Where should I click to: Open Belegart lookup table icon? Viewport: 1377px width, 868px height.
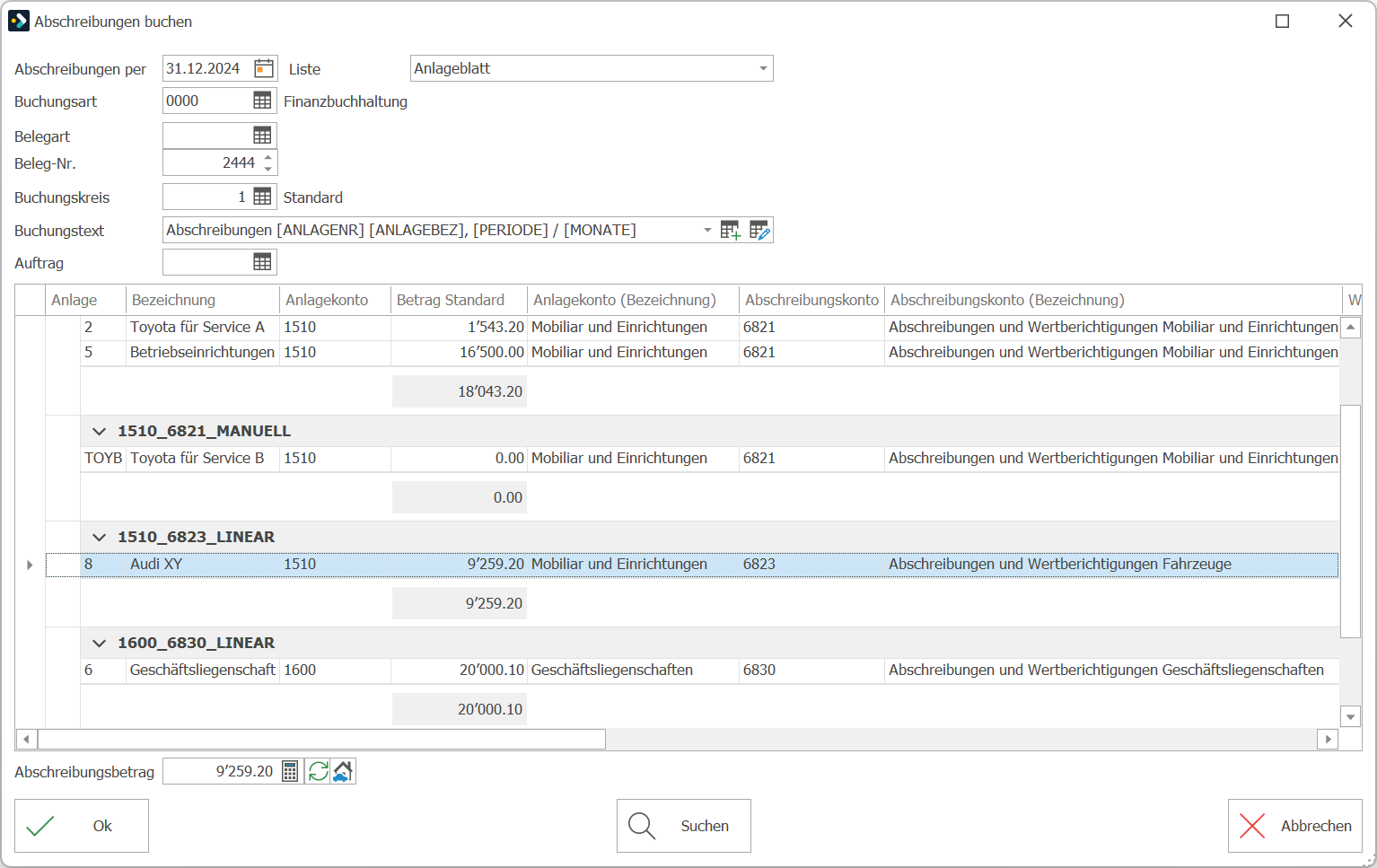point(262,136)
